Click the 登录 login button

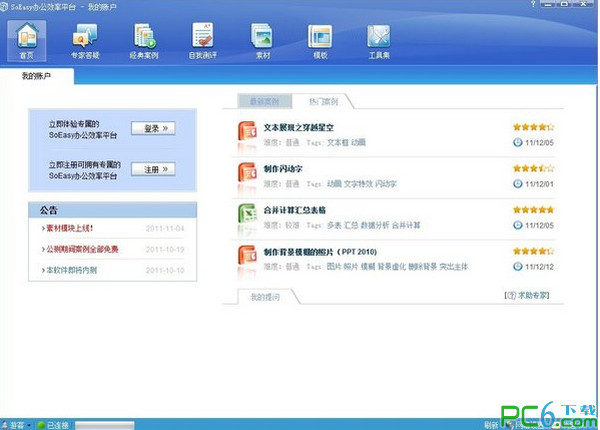click(153, 129)
